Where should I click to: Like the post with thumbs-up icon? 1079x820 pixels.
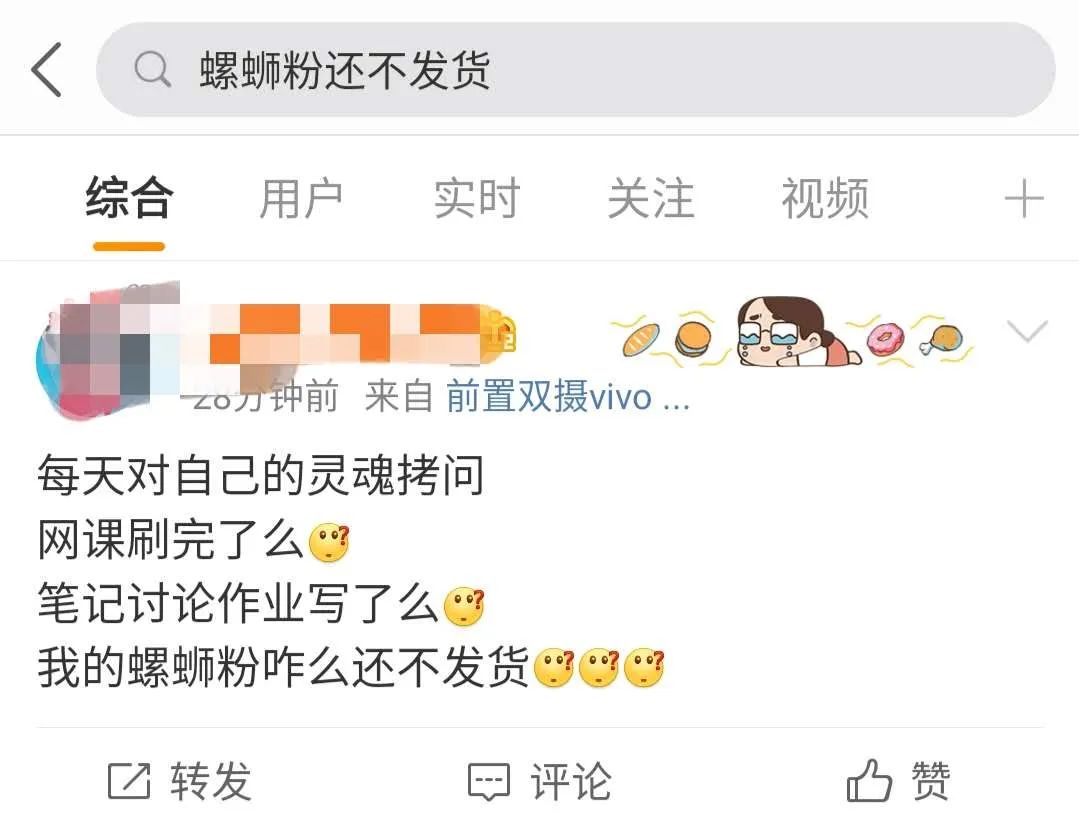(x=869, y=780)
